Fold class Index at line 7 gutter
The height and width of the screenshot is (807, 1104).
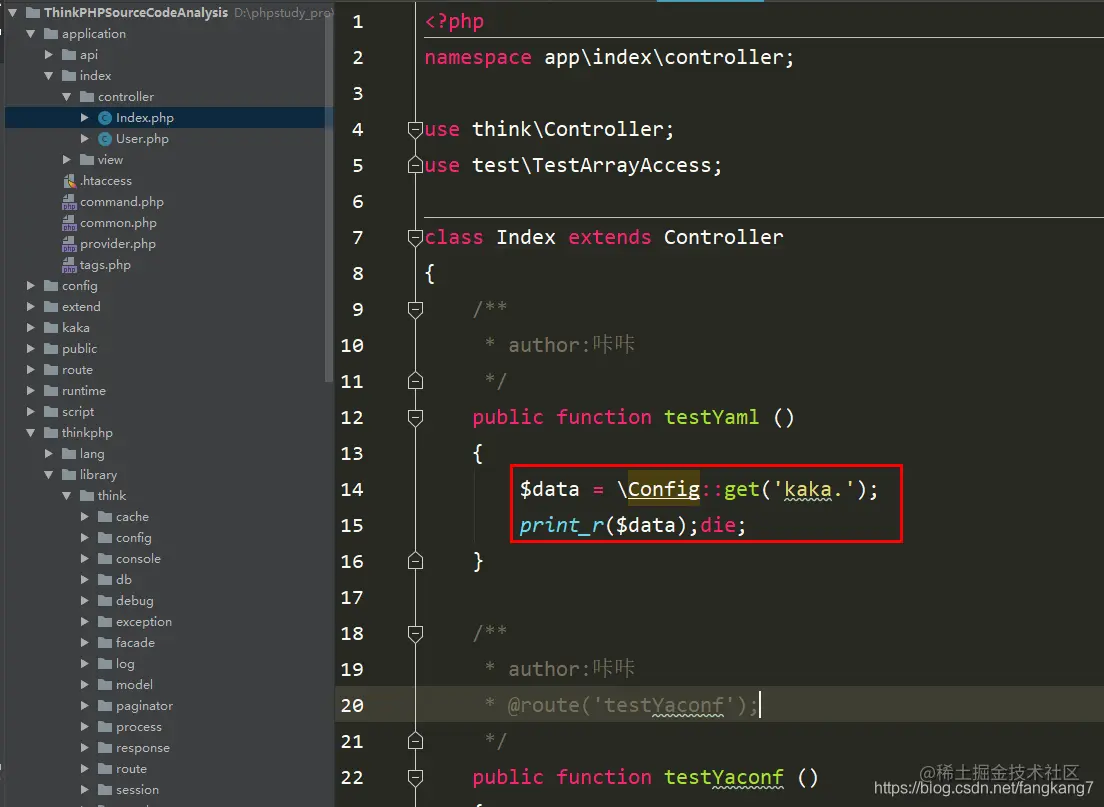415,237
